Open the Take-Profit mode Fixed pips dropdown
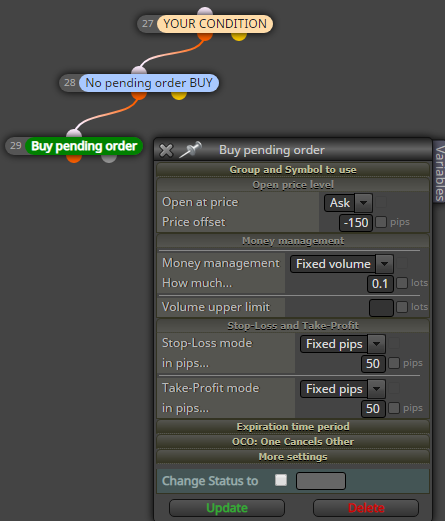Screen dimensions: 445x521 click(x=343, y=389)
